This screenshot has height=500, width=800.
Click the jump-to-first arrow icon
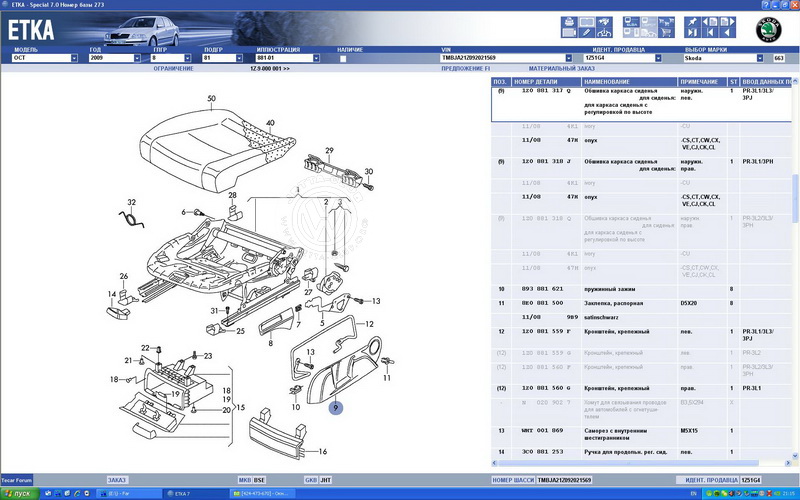point(710,33)
